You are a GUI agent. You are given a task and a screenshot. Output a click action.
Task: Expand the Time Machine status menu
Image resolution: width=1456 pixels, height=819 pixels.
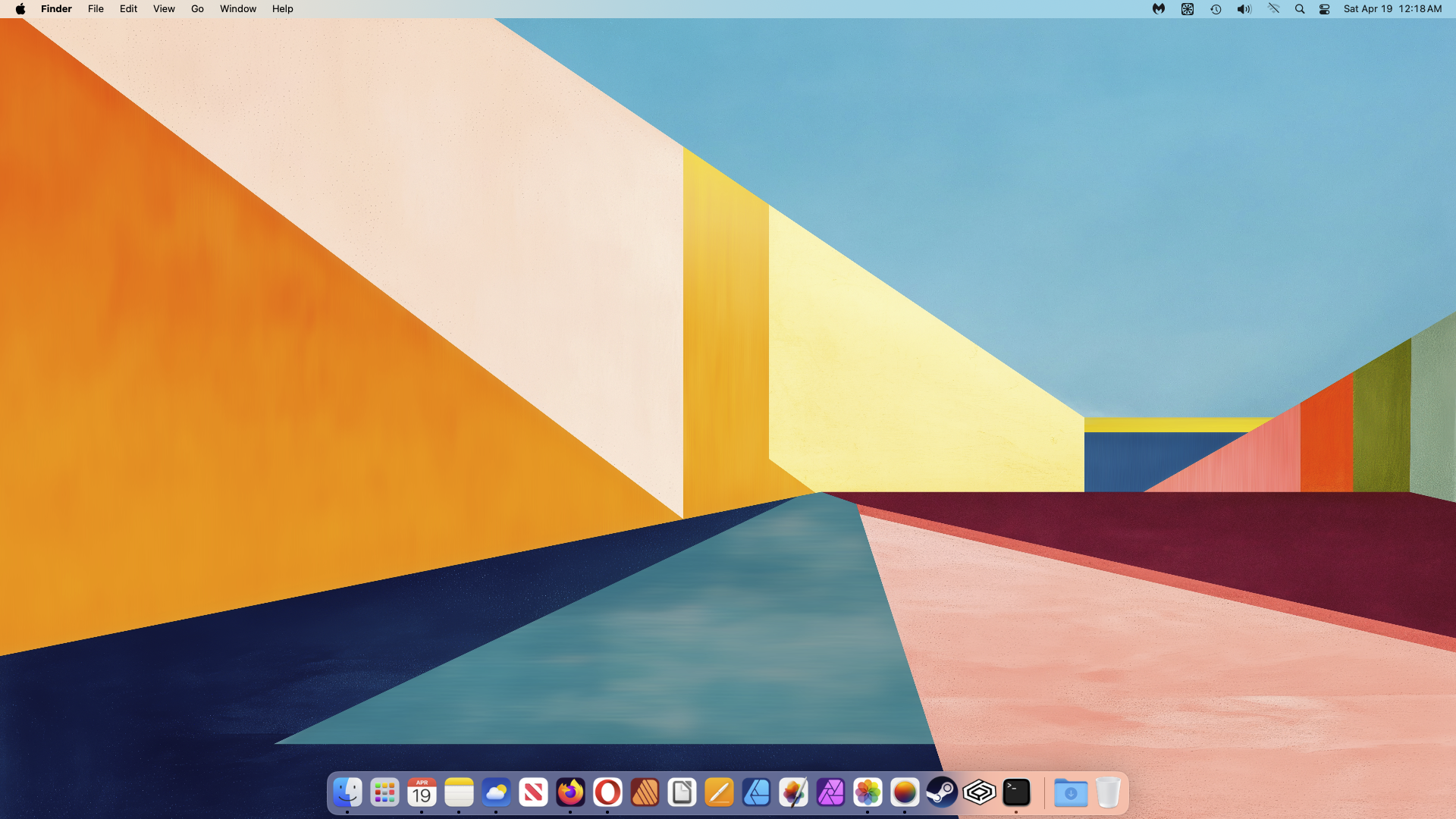point(1216,9)
